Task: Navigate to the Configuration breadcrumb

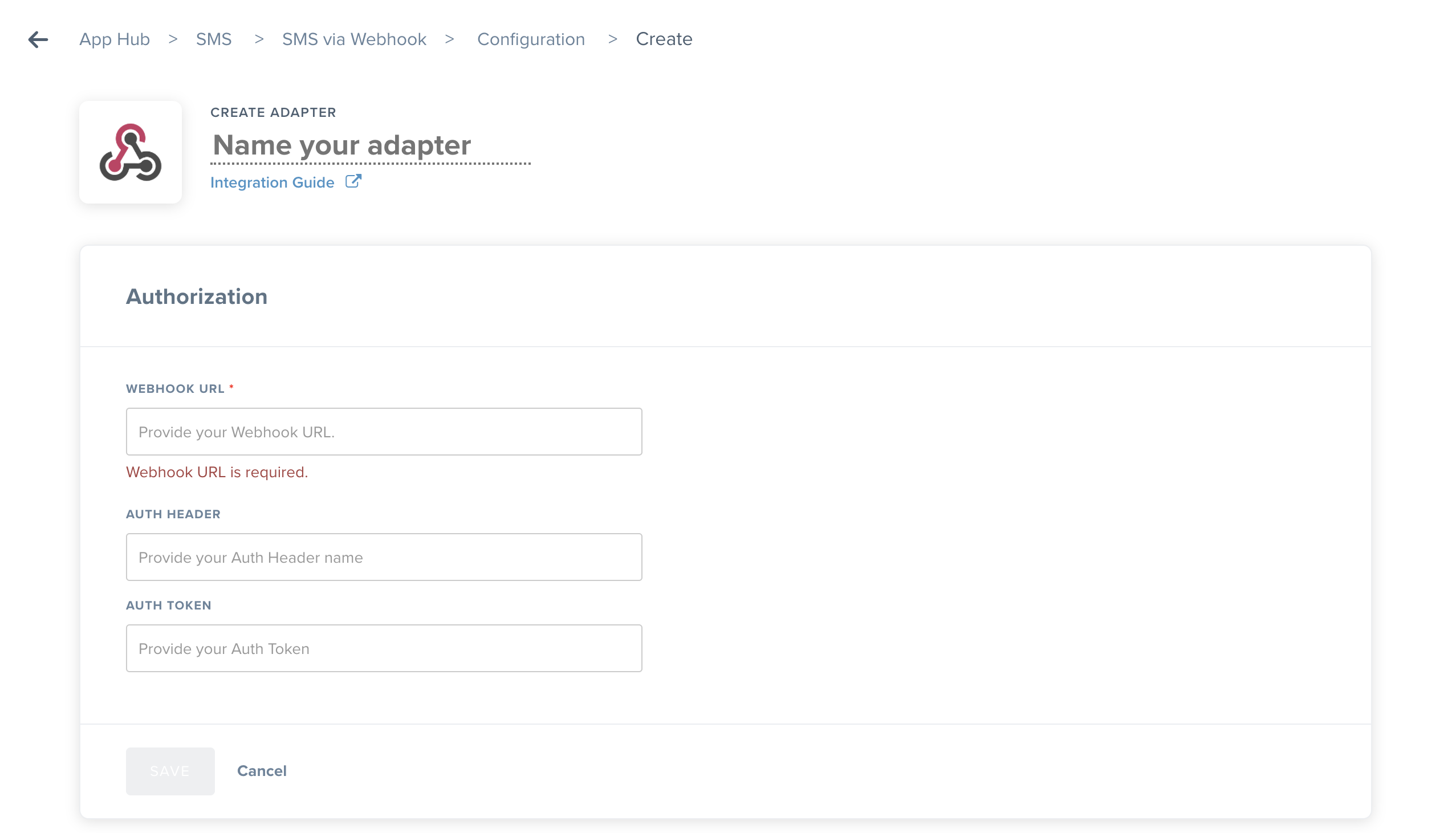Action: [532, 39]
